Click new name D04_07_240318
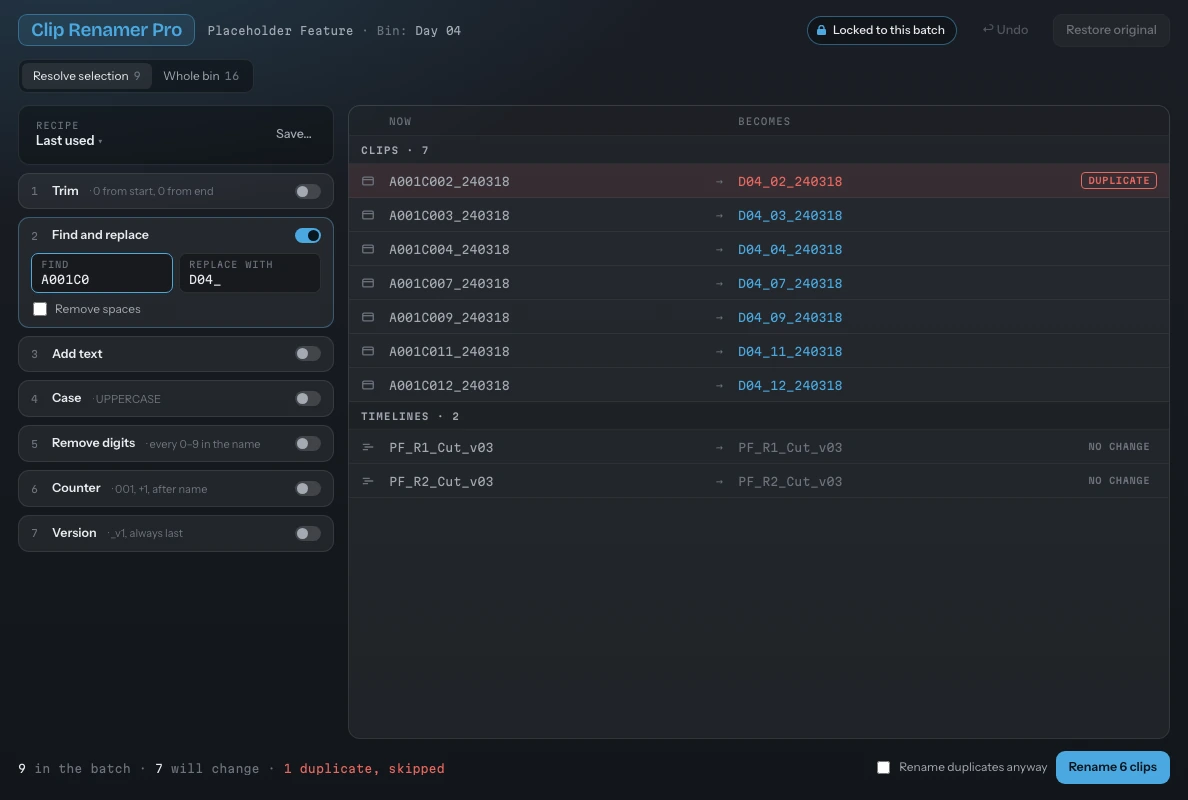 tap(789, 283)
